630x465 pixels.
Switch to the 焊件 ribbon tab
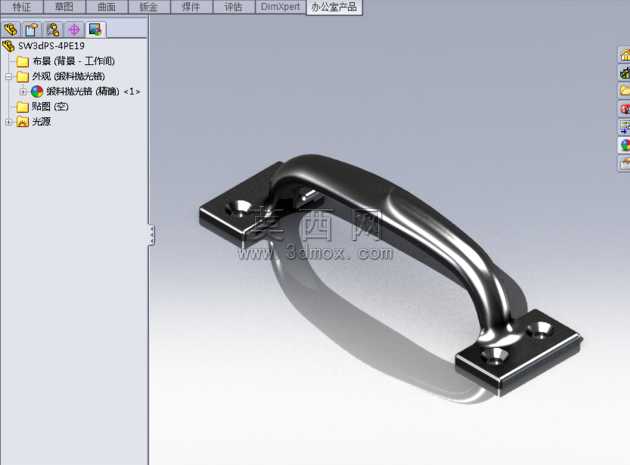click(191, 7)
